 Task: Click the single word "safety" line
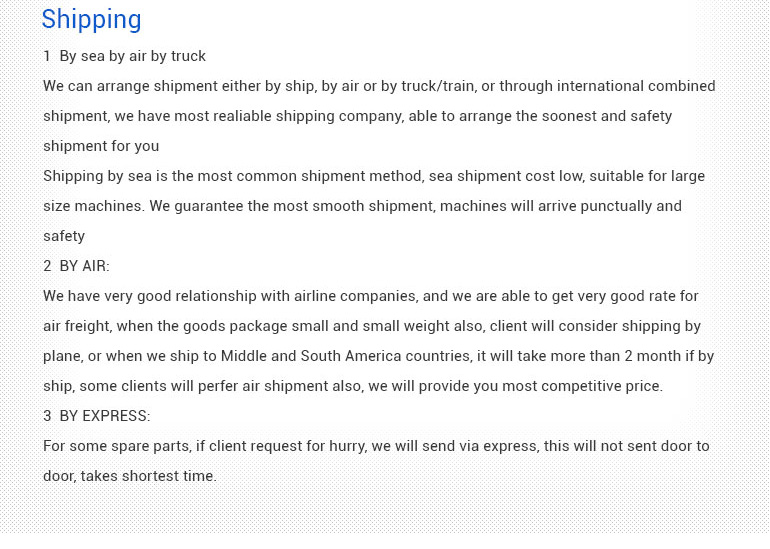pyautogui.click(x=64, y=236)
